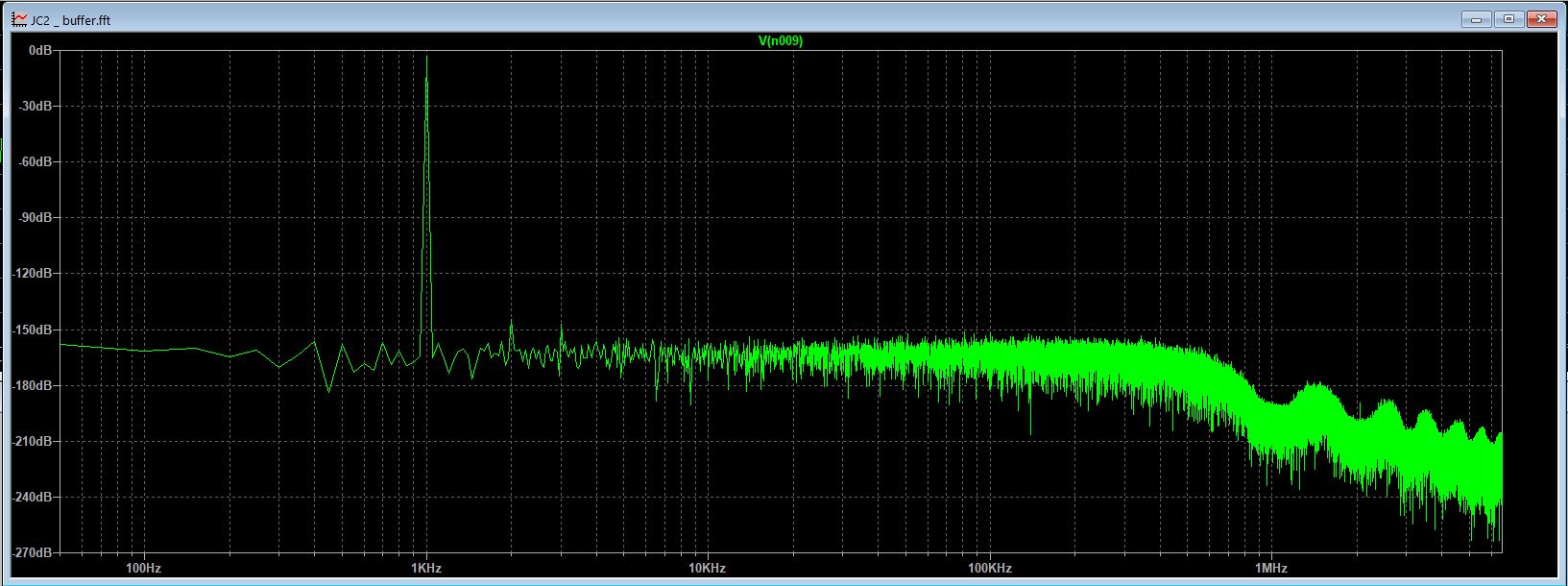Click the -240dB axis label

click(x=34, y=498)
